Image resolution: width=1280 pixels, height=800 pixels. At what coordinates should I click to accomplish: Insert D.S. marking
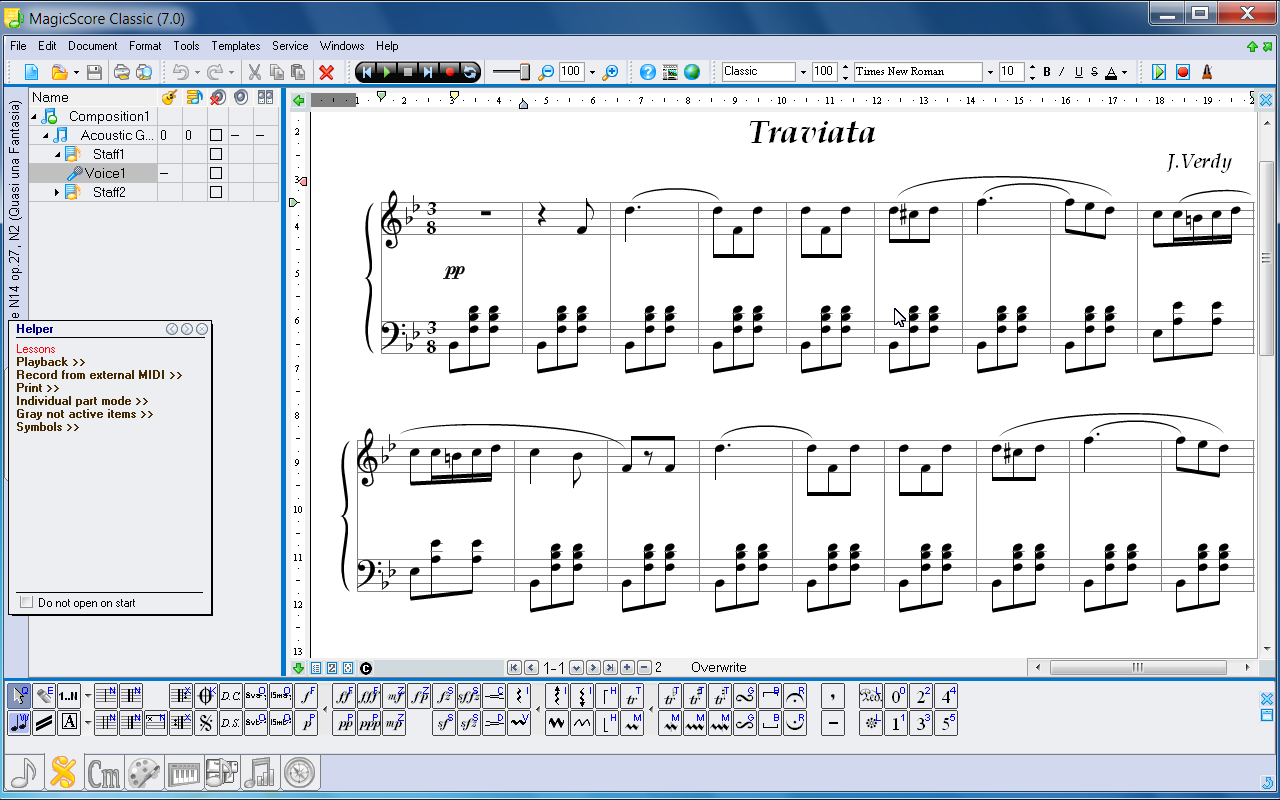click(231, 723)
